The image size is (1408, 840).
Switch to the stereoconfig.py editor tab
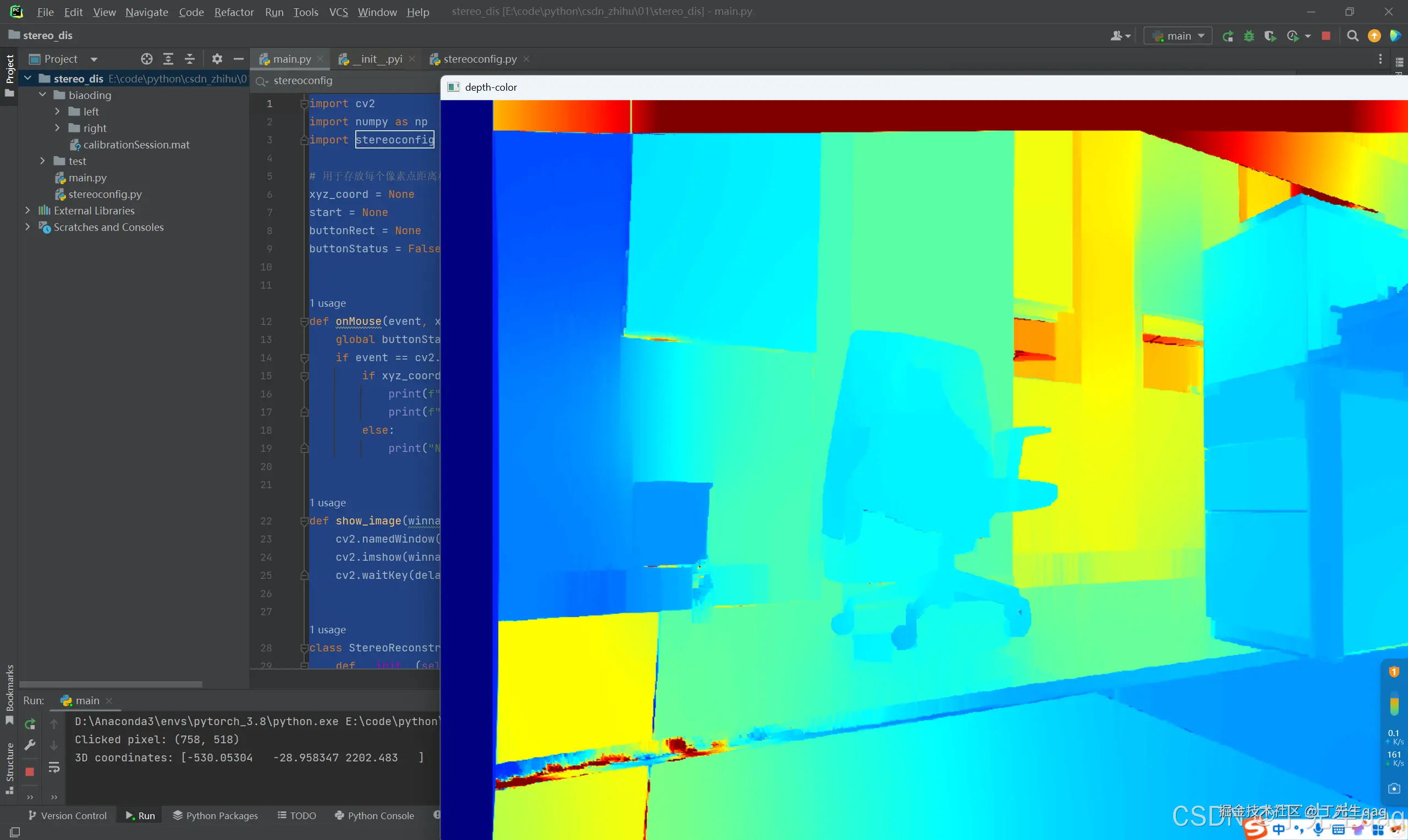tap(479, 59)
